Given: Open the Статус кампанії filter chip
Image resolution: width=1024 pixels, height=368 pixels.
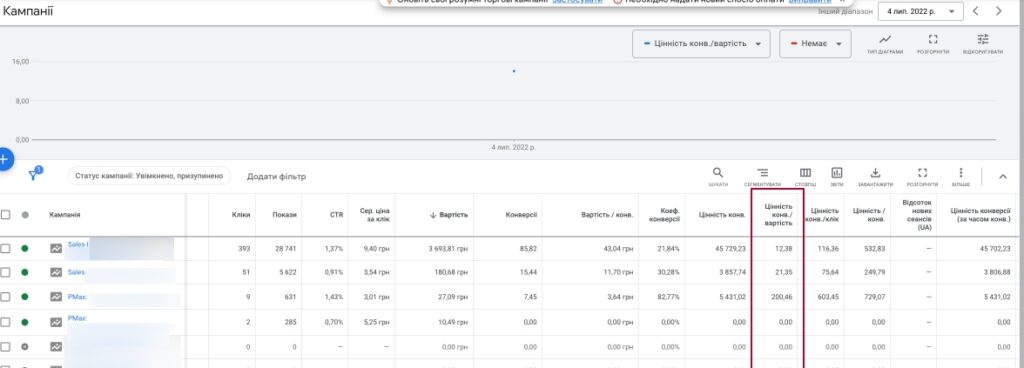Looking at the screenshot, I should coord(149,176).
